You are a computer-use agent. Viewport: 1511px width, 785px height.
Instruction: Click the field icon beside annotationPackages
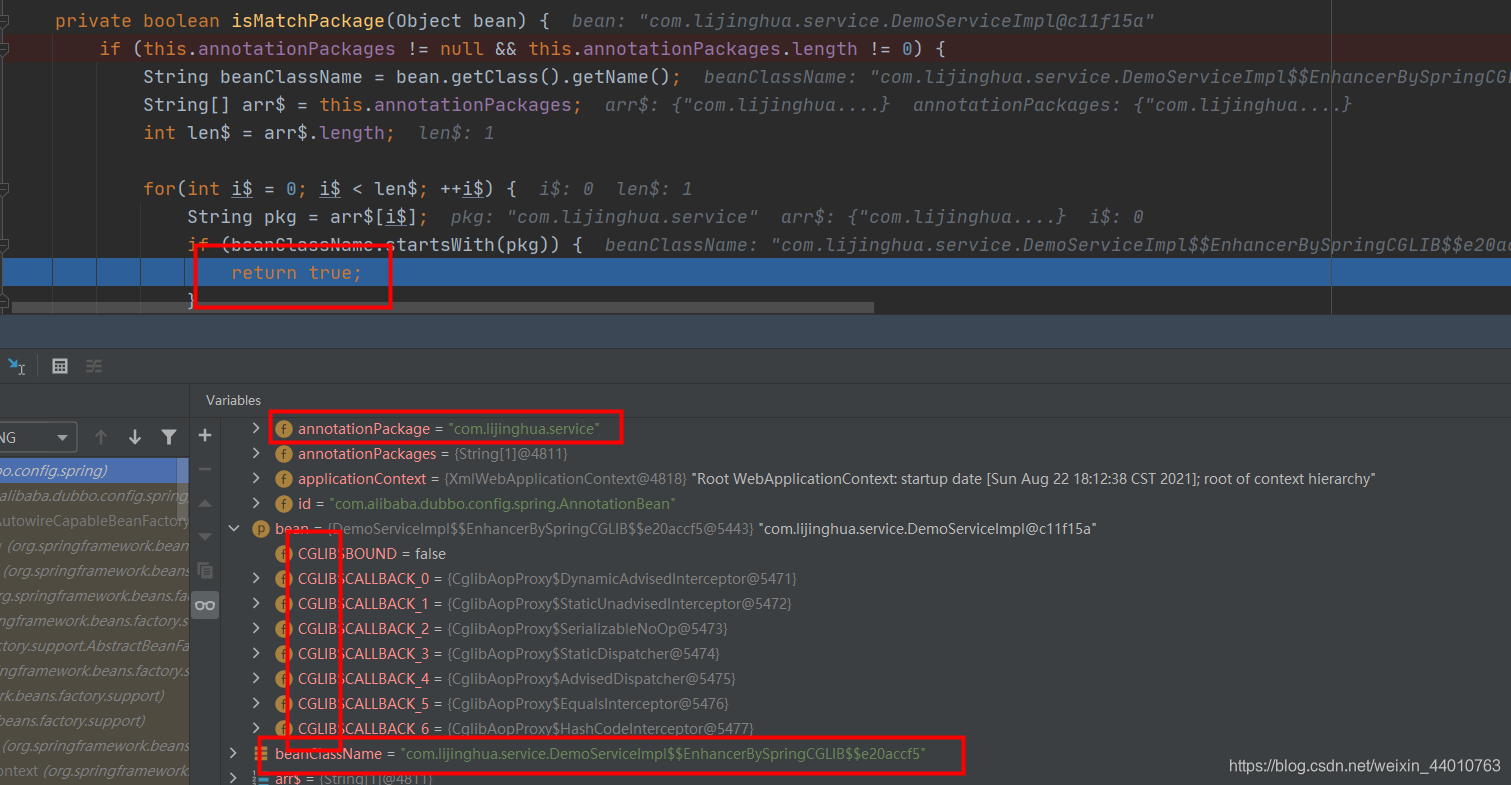click(x=284, y=453)
